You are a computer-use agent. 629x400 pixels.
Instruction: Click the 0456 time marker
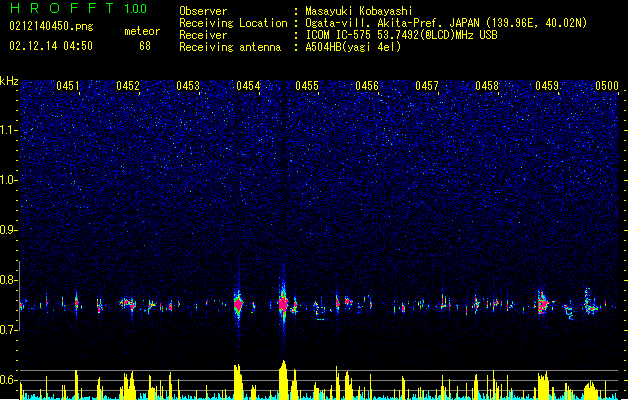(x=367, y=86)
